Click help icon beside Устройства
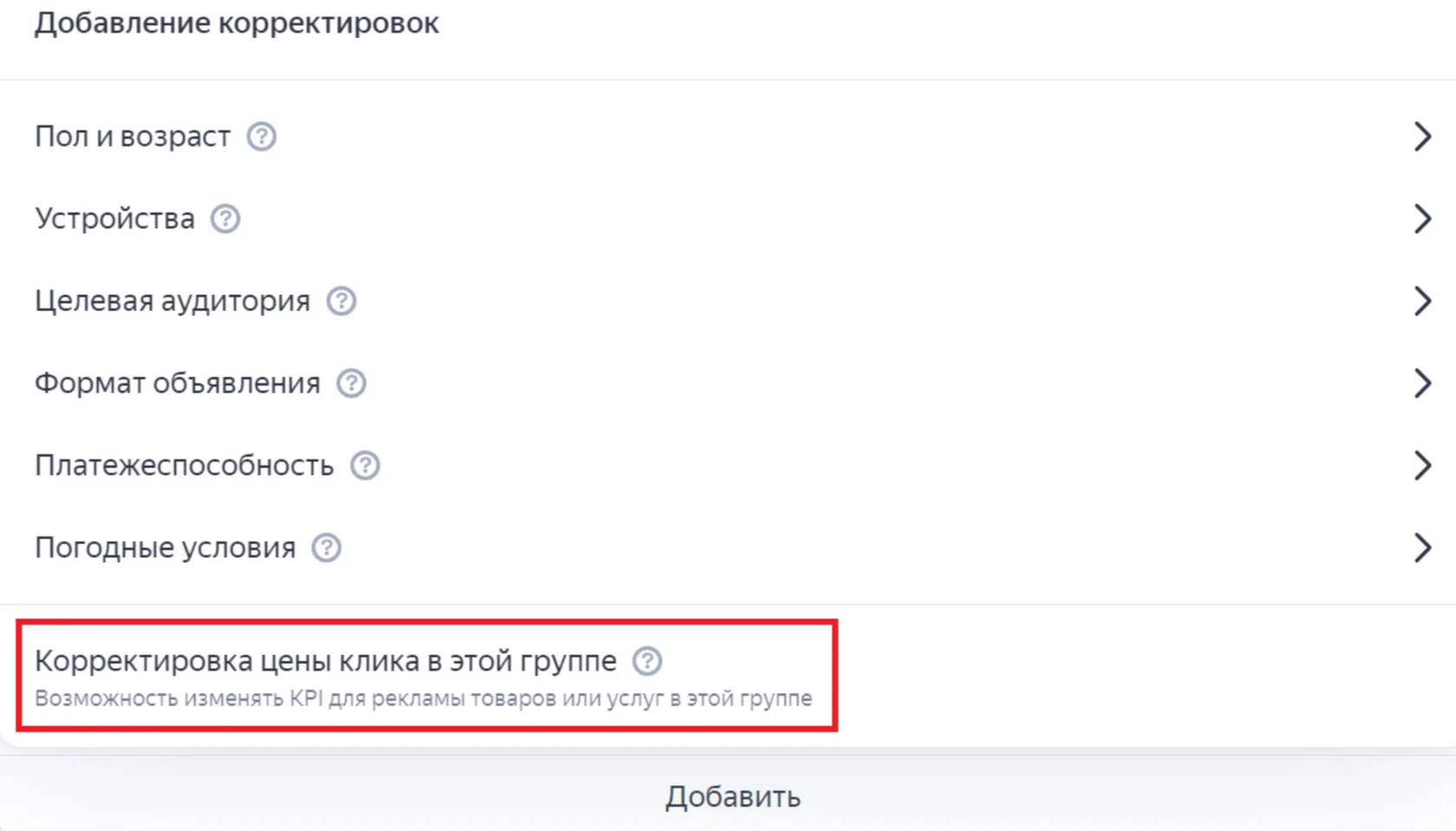The height and width of the screenshot is (831, 1456). click(x=225, y=218)
